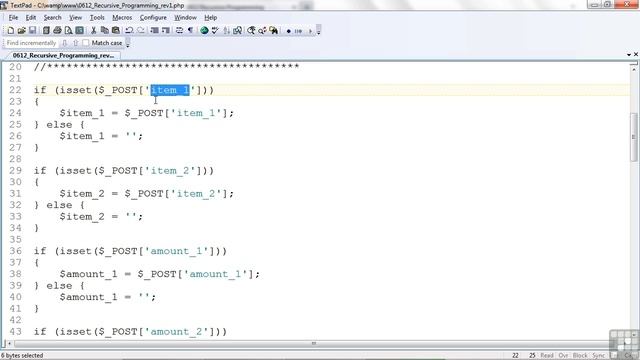
Task: Open Find in Files binoculars icon
Action: (x=273, y=31)
